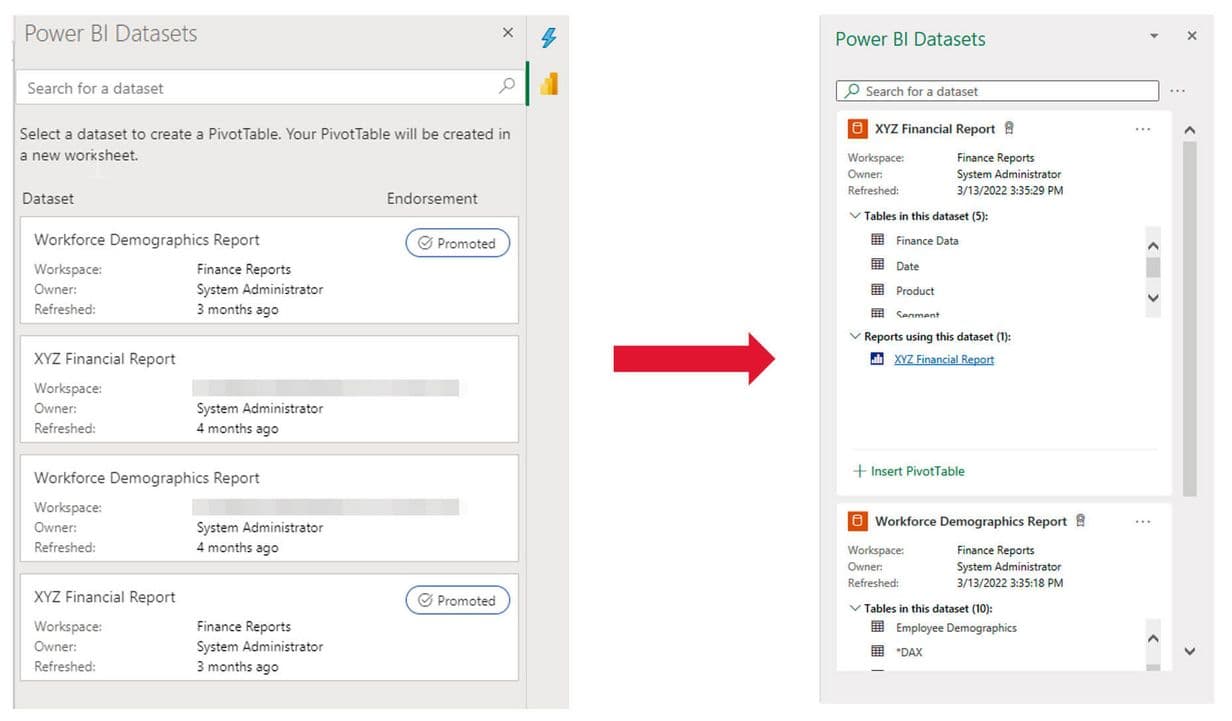Viewport: 1232px width, 721px height.
Task: Open more options next to the search box
Action: (1177, 91)
